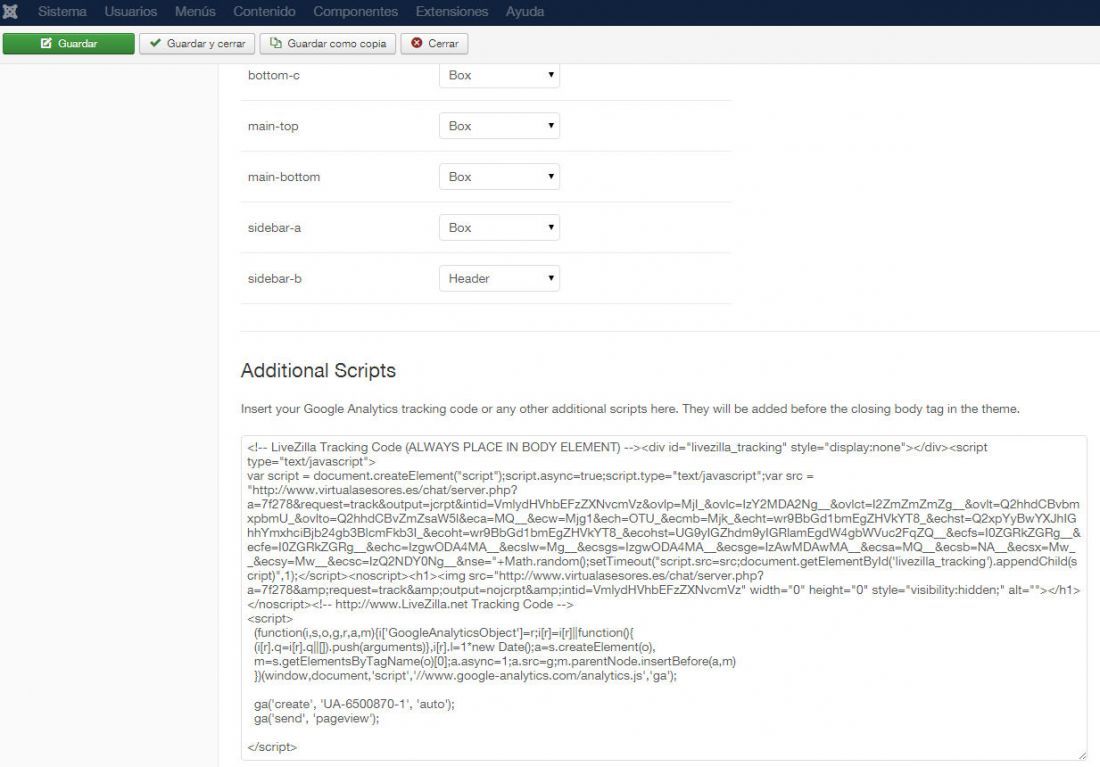
Task: Open the Menús menu
Action: click(195, 11)
